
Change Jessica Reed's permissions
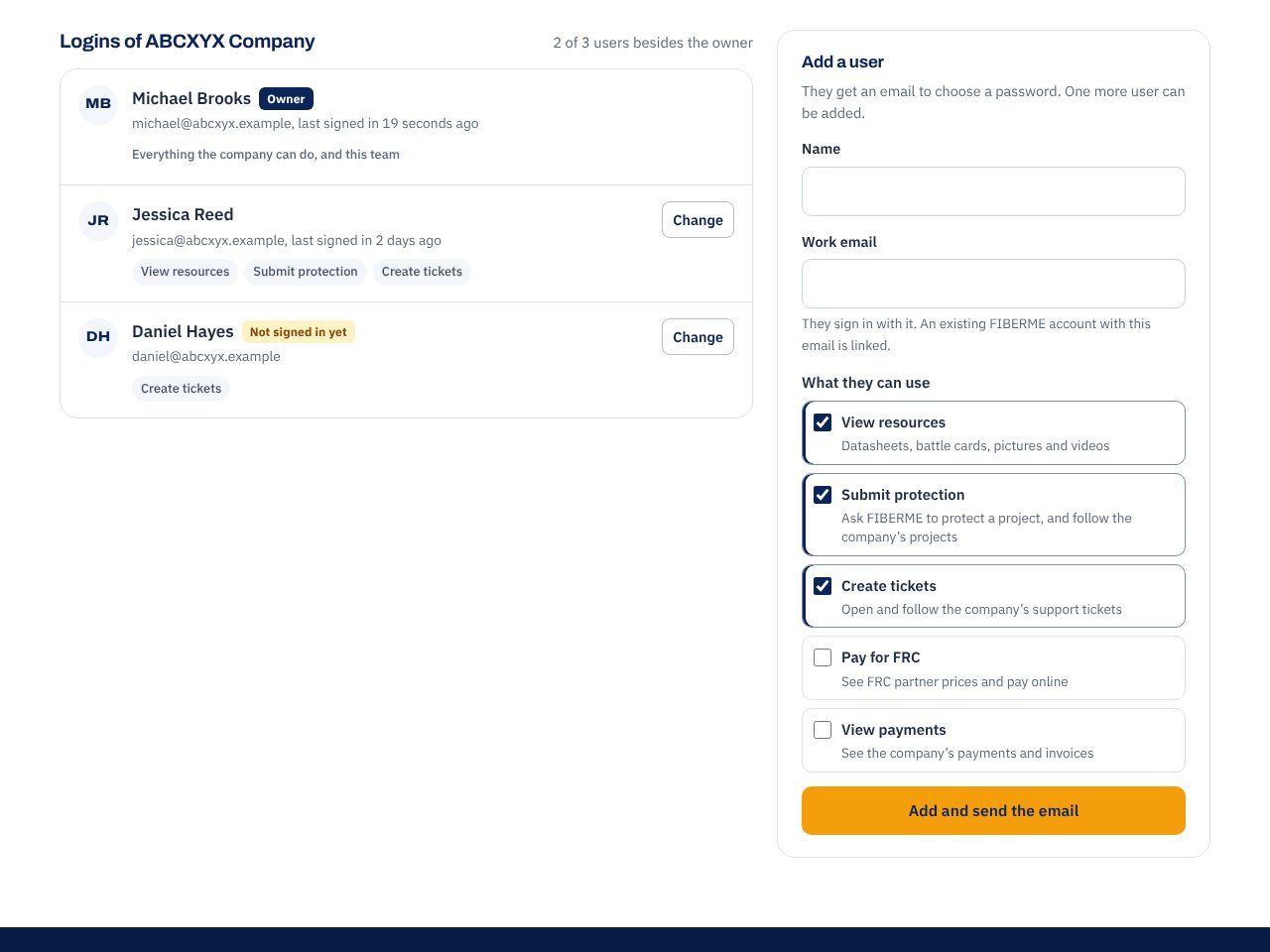point(698,220)
